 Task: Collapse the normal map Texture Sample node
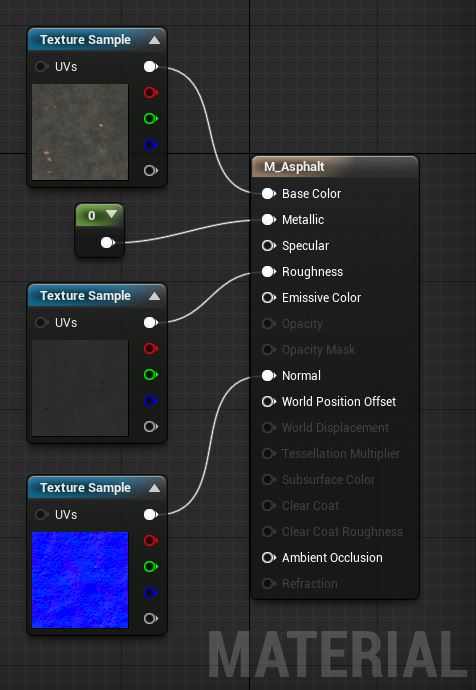pos(154,488)
